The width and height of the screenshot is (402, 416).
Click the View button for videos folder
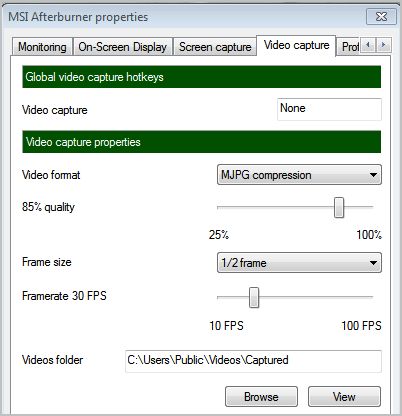tap(344, 397)
